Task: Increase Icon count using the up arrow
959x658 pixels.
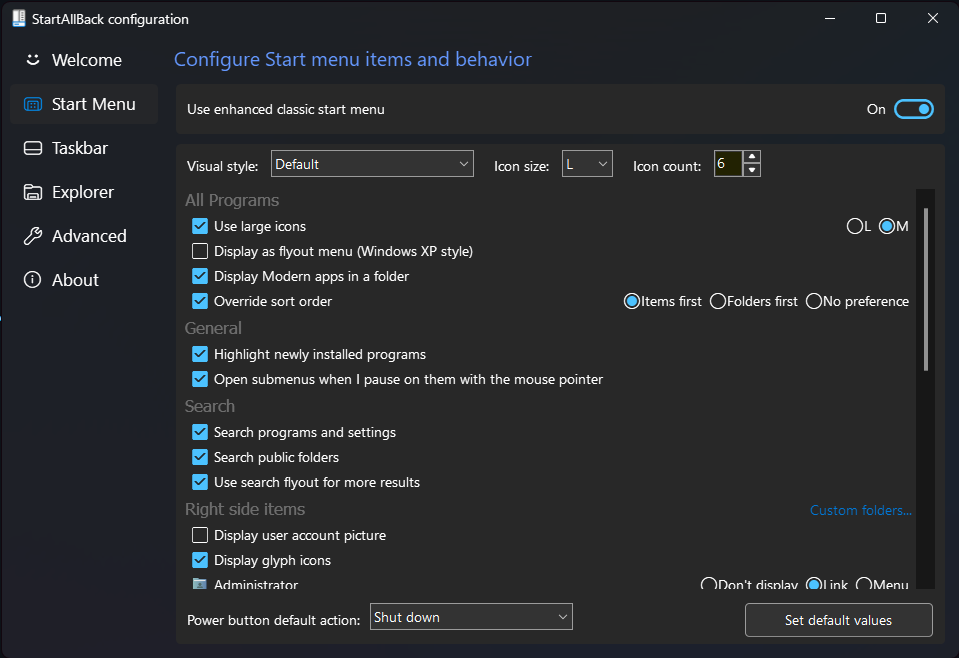Action: pyautogui.click(x=750, y=159)
